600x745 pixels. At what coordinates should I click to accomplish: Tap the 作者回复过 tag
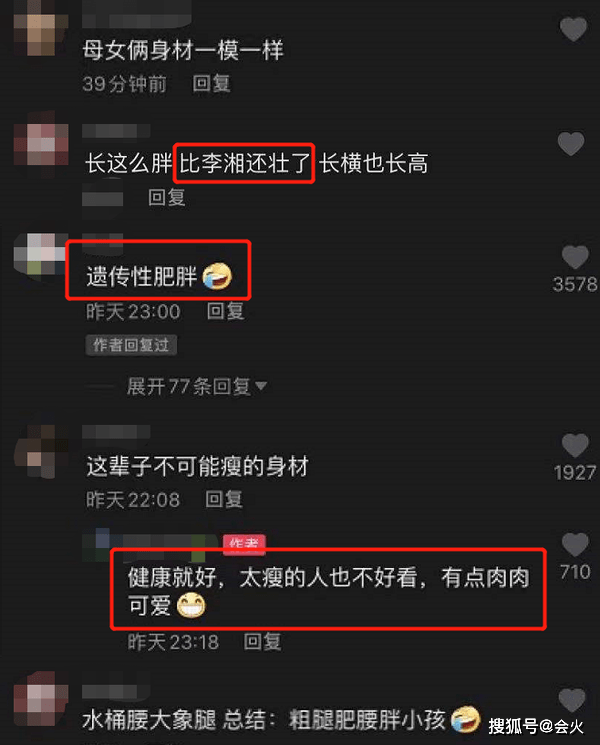(x=131, y=345)
